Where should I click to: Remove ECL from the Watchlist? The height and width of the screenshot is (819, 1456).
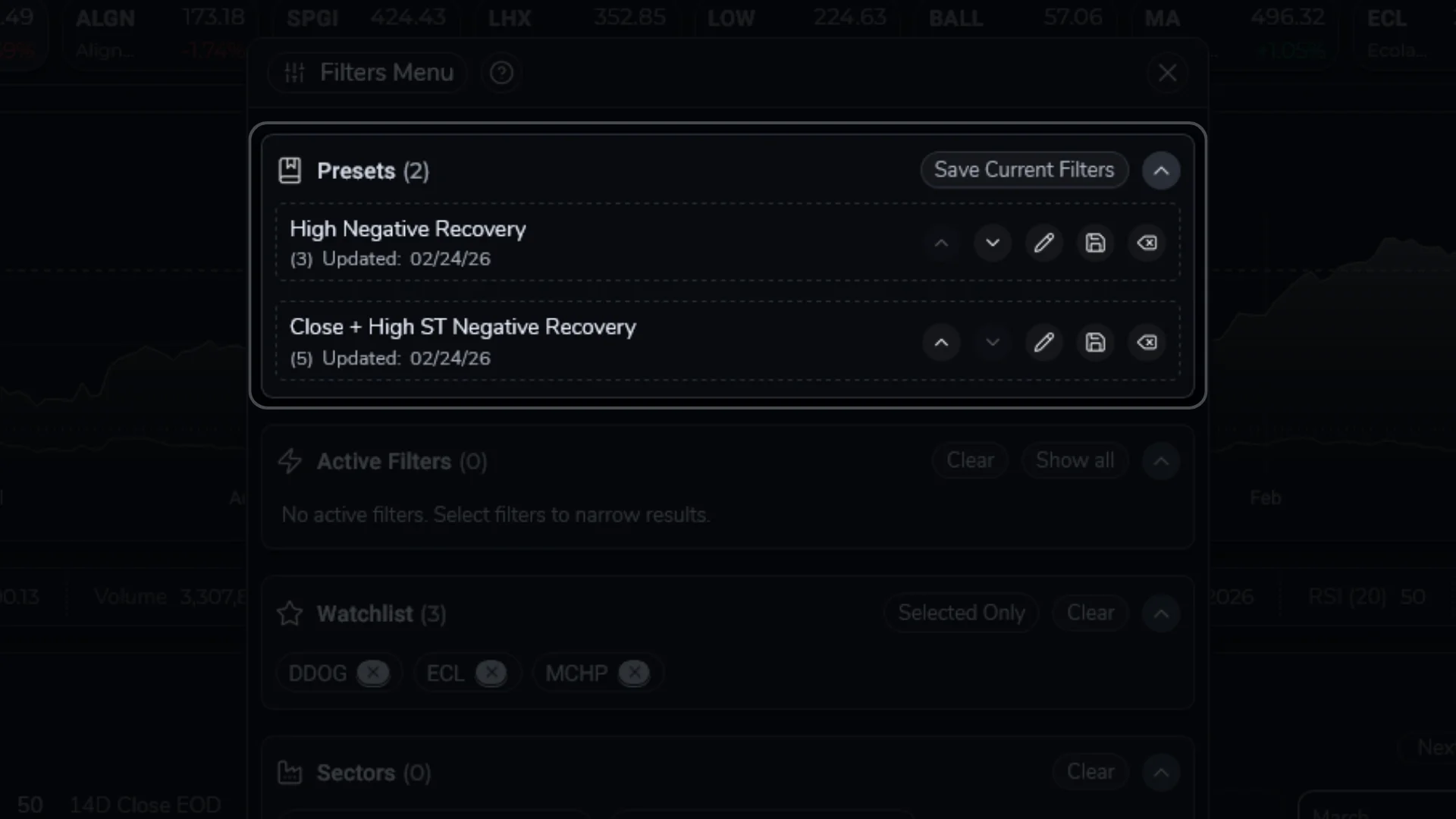tap(491, 673)
